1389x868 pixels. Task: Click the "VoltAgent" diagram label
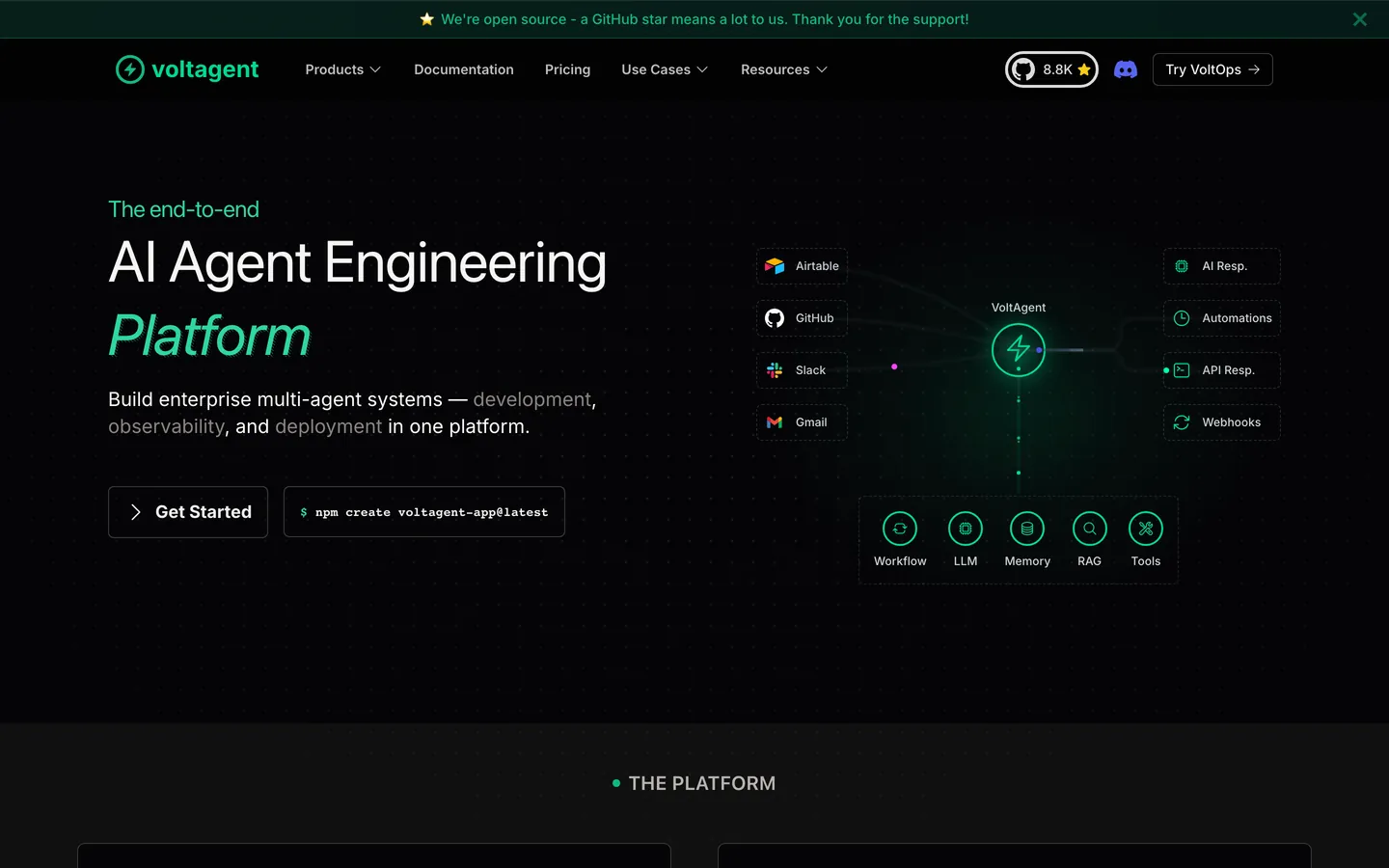1019,308
